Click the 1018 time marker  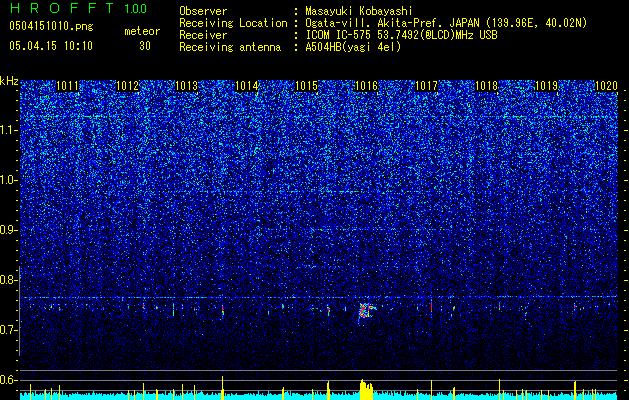pyautogui.click(x=486, y=86)
